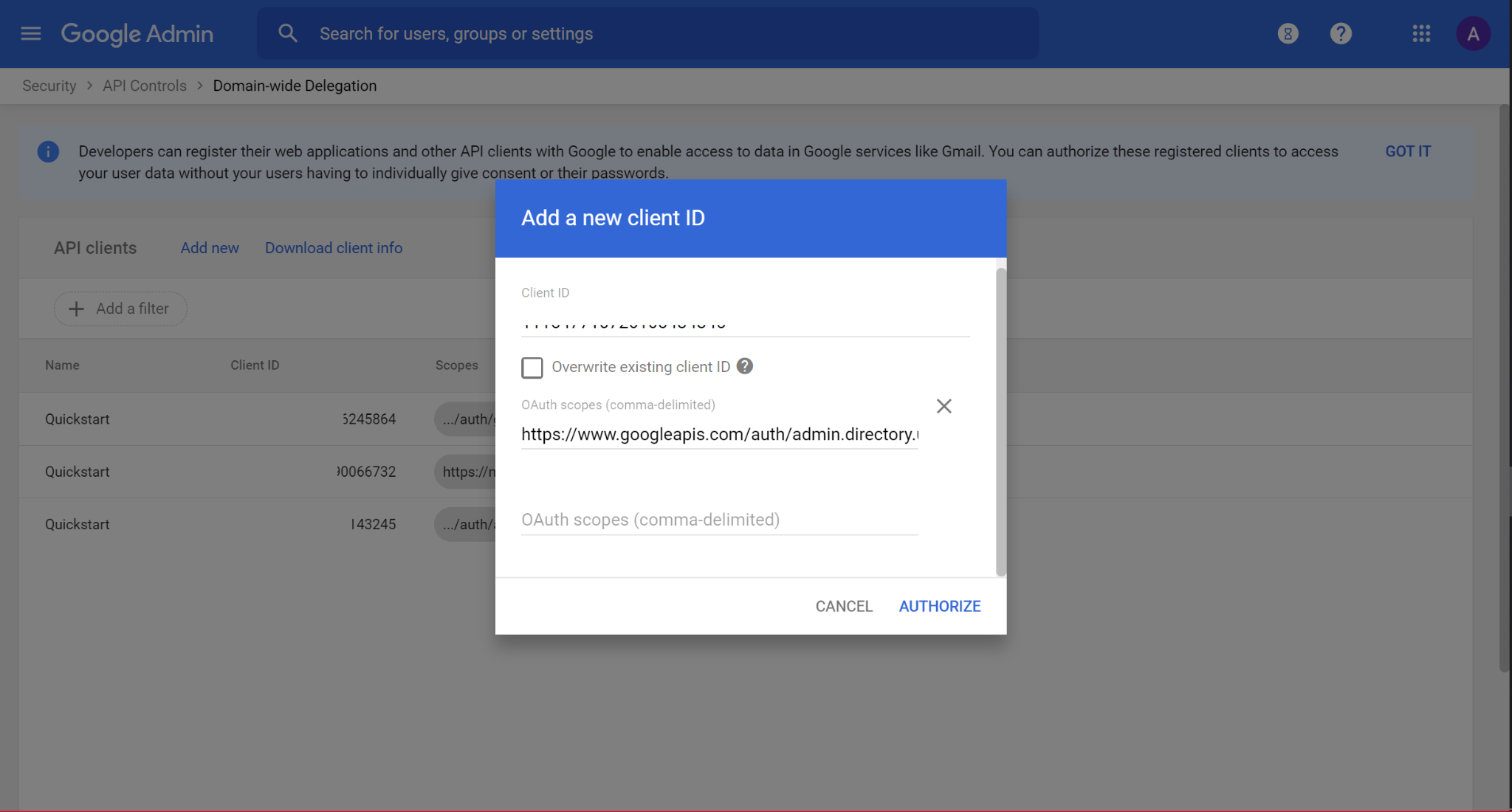Click the filled OAuth scopes field
This screenshot has width=1512, height=812.
[719, 434]
